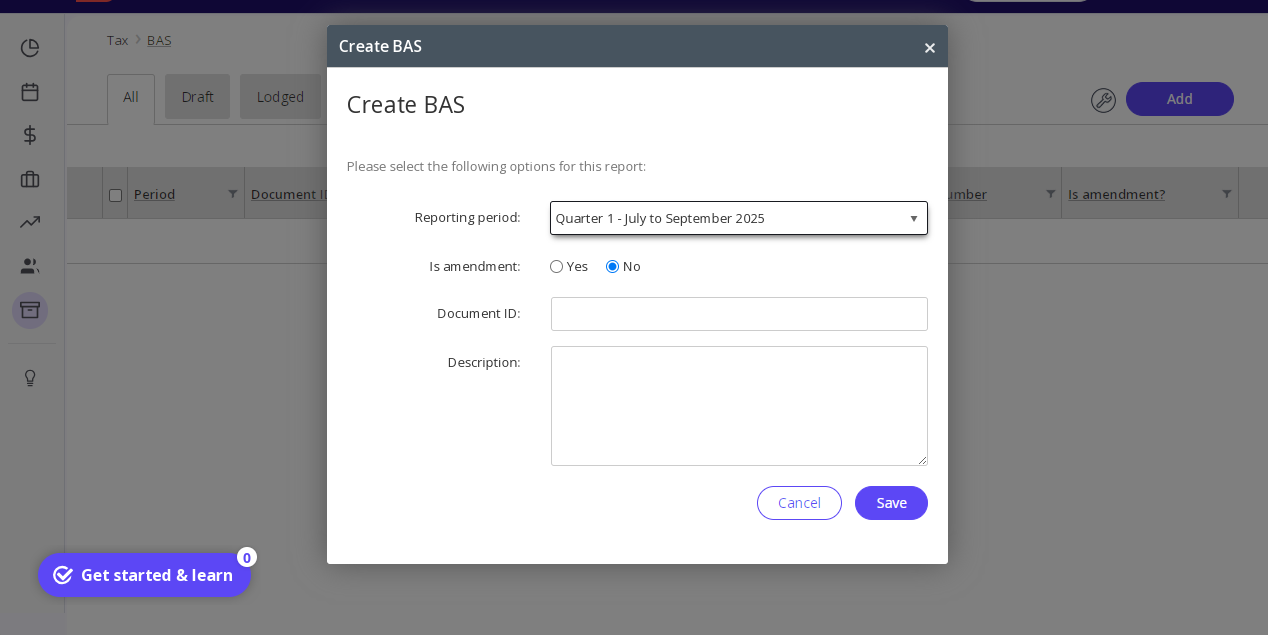The height and width of the screenshot is (635, 1268).
Task: Switch to the All tab
Action: pos(131,98)
